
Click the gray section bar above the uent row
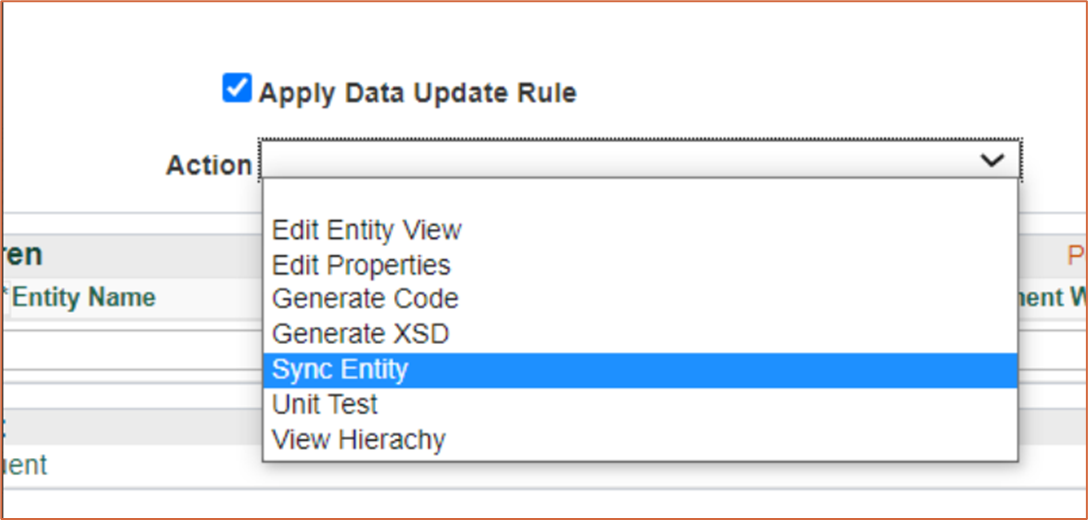click(x=130, y=424)
